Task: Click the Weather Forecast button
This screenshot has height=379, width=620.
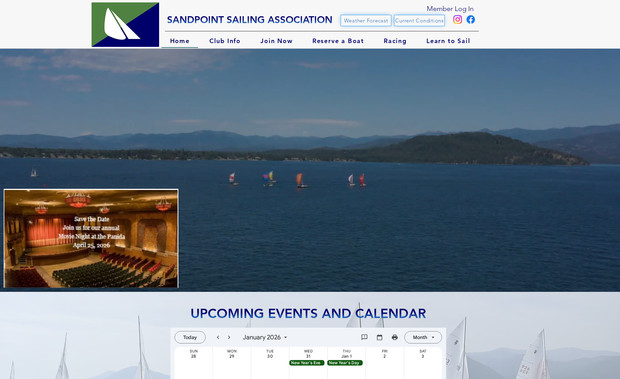Action: pos(366,21)
